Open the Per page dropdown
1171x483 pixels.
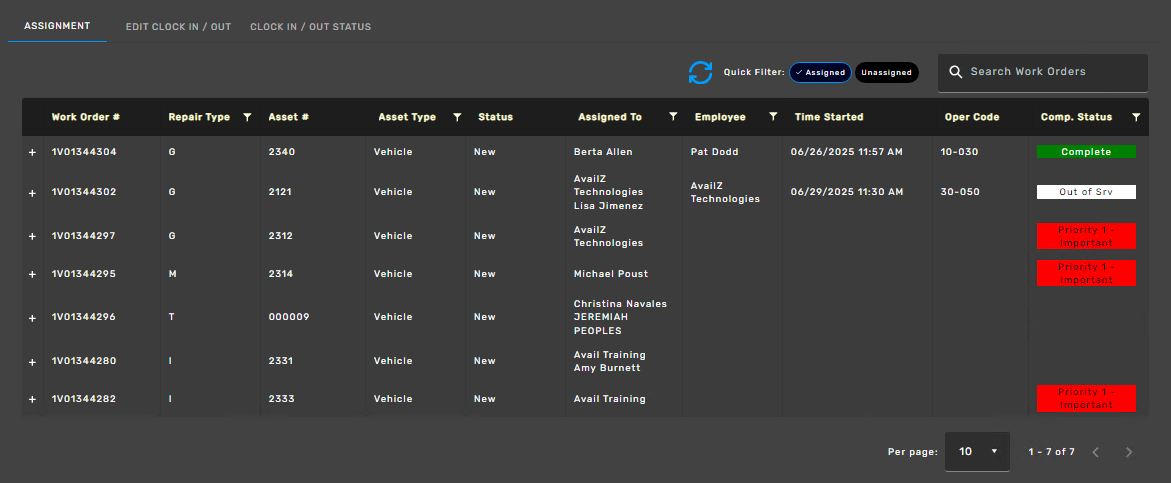[978, 452]
